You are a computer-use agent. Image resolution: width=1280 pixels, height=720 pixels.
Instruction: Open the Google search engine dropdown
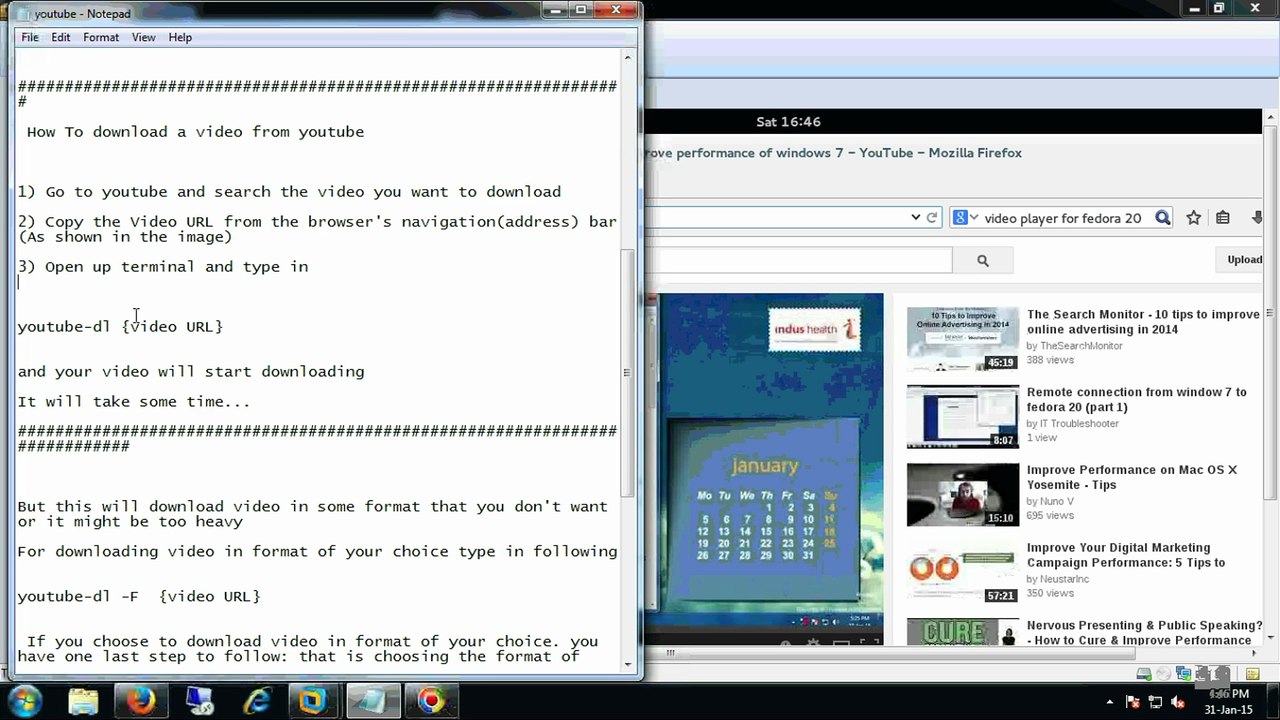click(965, 217)
